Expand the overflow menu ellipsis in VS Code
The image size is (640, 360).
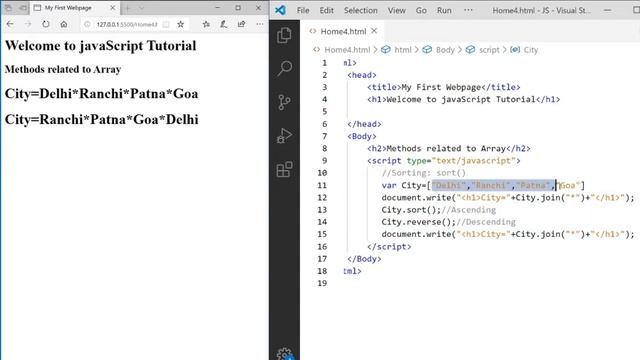[468, 10]
